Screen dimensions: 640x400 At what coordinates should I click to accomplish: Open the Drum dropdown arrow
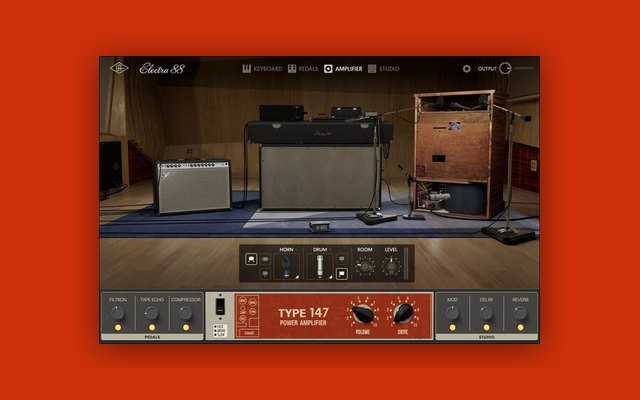click(330, 249)
